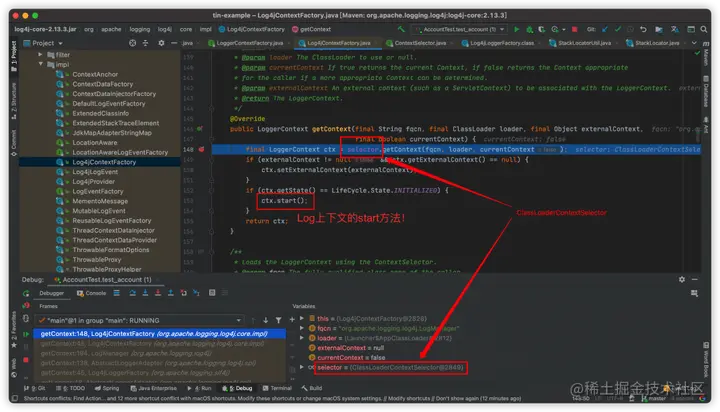Screen dimensions: 720x412
Task: Select getContext:148 stack frame
Action: click(x=159, y=333)
